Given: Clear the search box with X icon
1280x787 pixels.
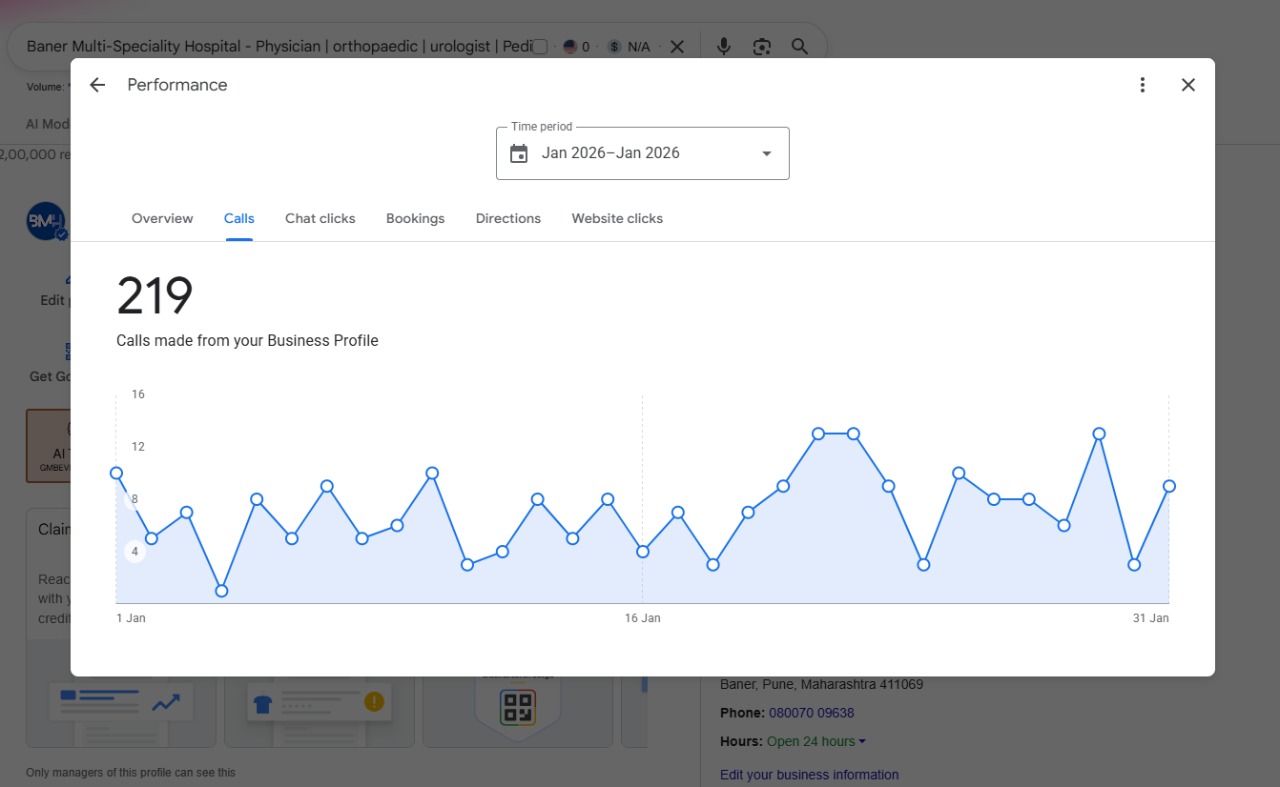Looking at the screenshot, I should pyautogui.click(x=677, y=46).
